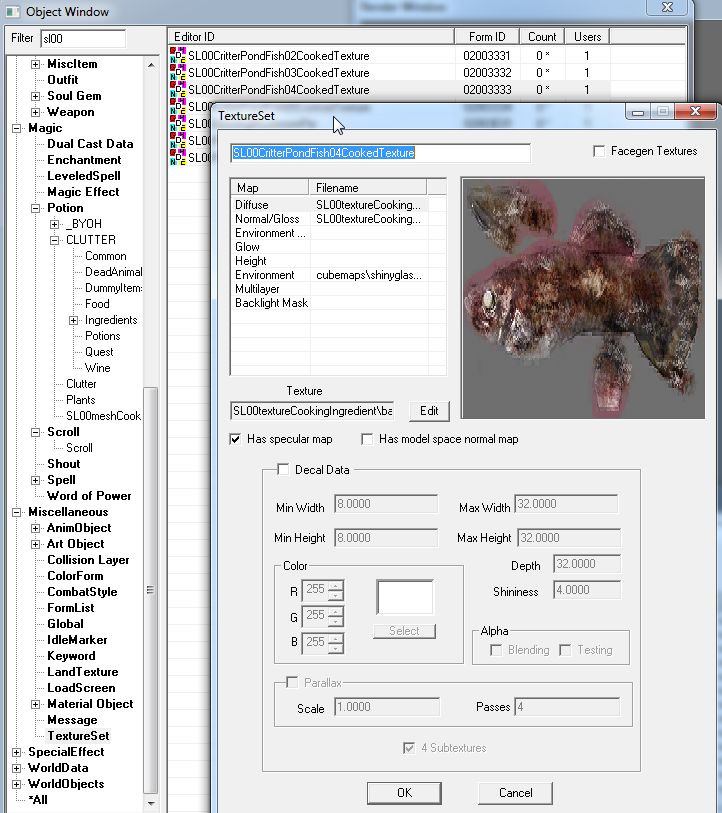Sort list by Editor ID column
722x813 pixels.
(311, 37)
